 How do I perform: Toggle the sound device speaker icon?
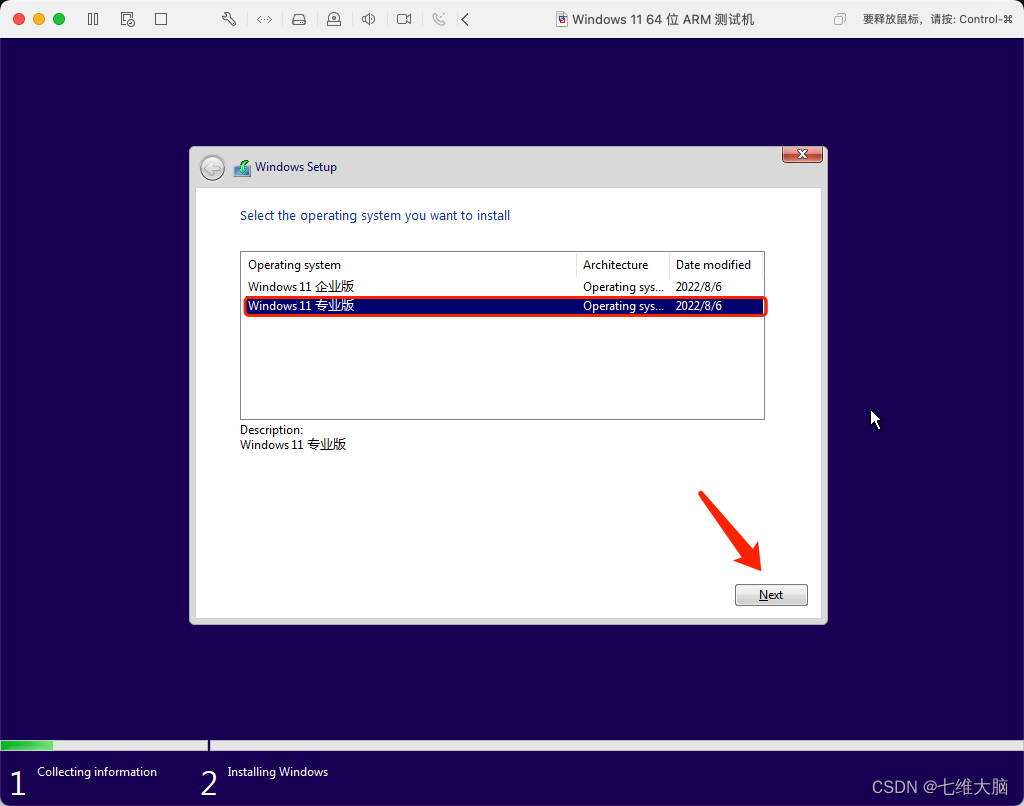[x=368, y=19]
